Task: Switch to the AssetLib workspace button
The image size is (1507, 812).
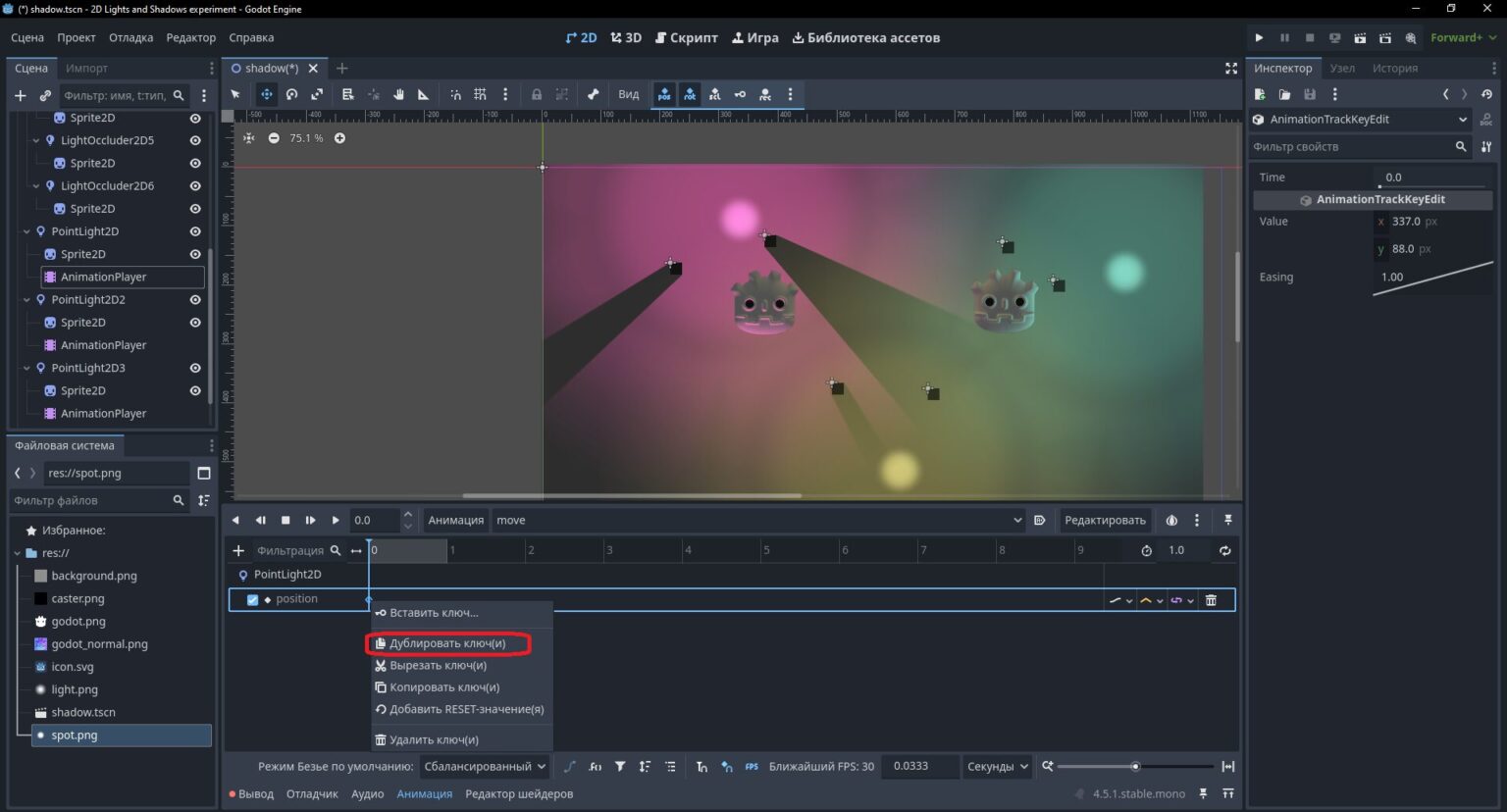Action: coord(865,37)
